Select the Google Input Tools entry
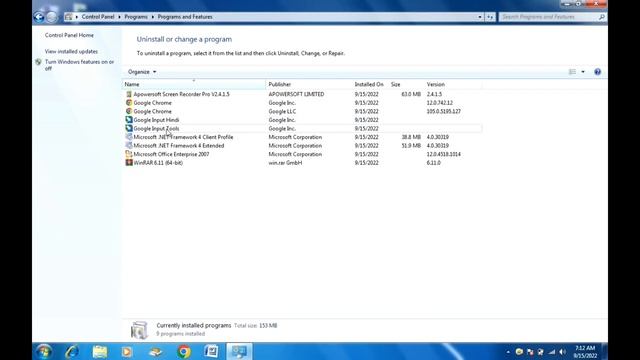This screenshot has height=360, width=640. [302, 129]
